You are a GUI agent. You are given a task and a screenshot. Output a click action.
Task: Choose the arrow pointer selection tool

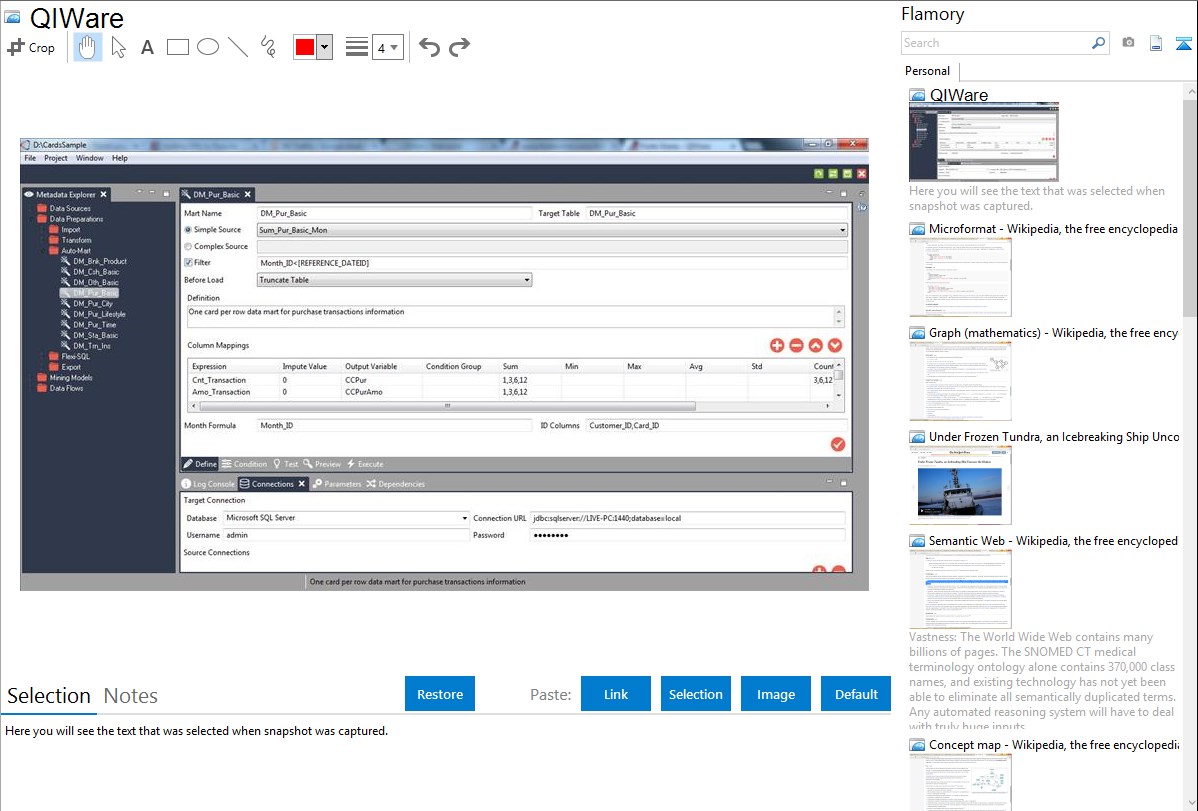pos(118,47)
